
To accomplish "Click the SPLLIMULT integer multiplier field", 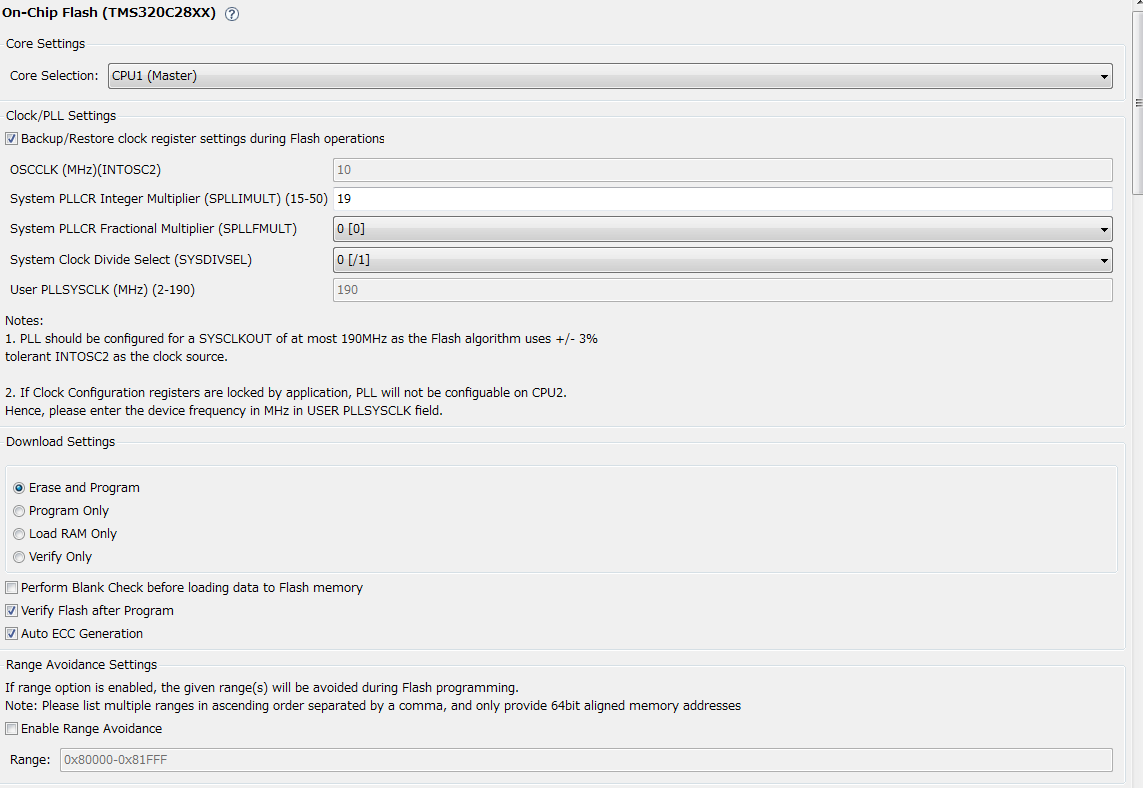I will pyautogui.click(x=722, y=199).
